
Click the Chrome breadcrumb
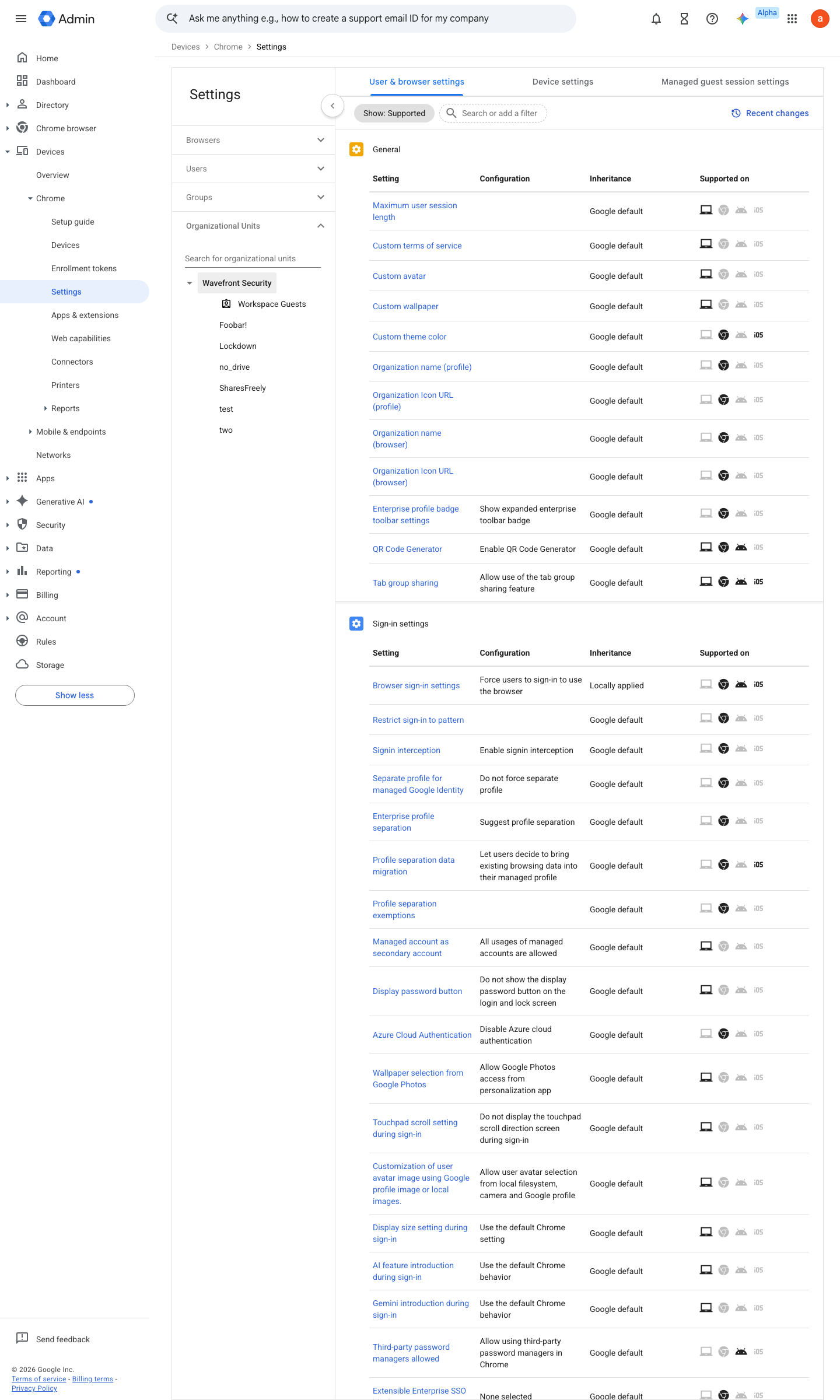coord(228,47)
